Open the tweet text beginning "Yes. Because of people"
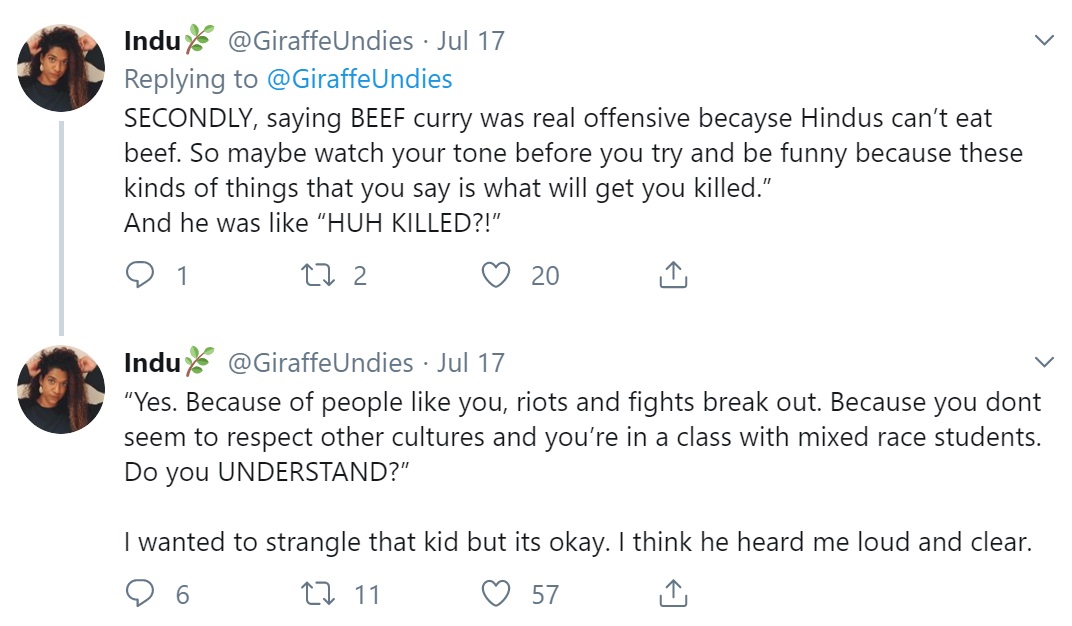 coord(582,472)
